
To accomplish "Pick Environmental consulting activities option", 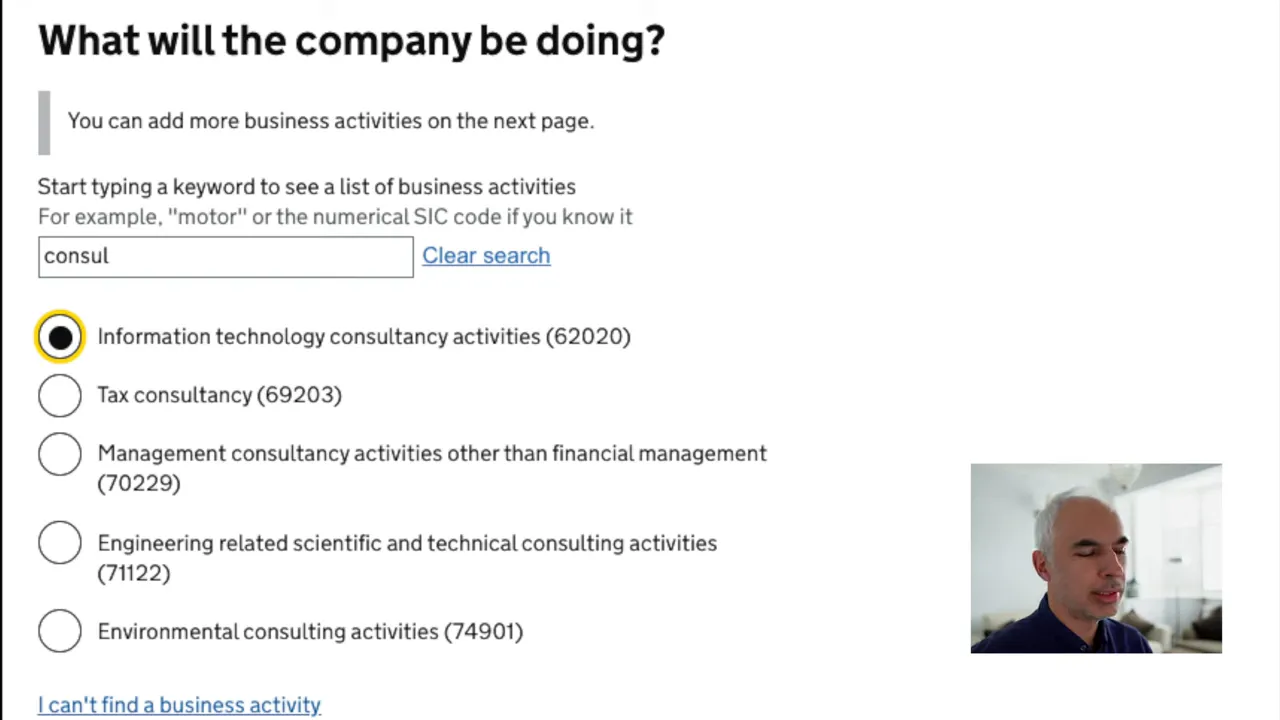I will tap(59, 630).
